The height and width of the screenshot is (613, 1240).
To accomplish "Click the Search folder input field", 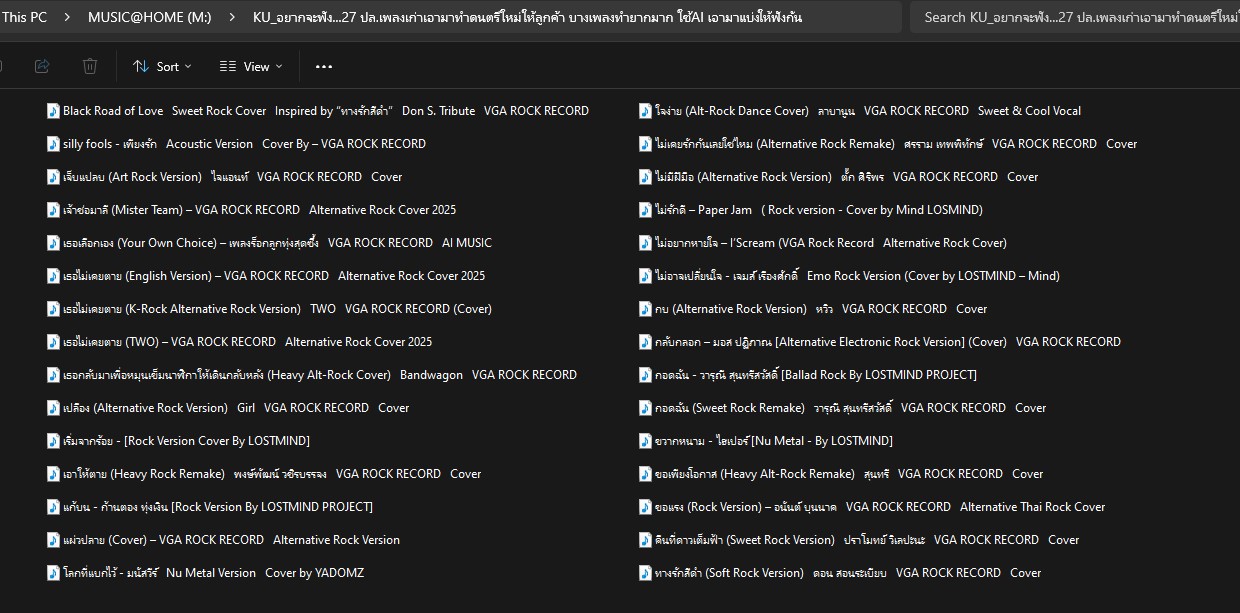I will [1075, 17].
